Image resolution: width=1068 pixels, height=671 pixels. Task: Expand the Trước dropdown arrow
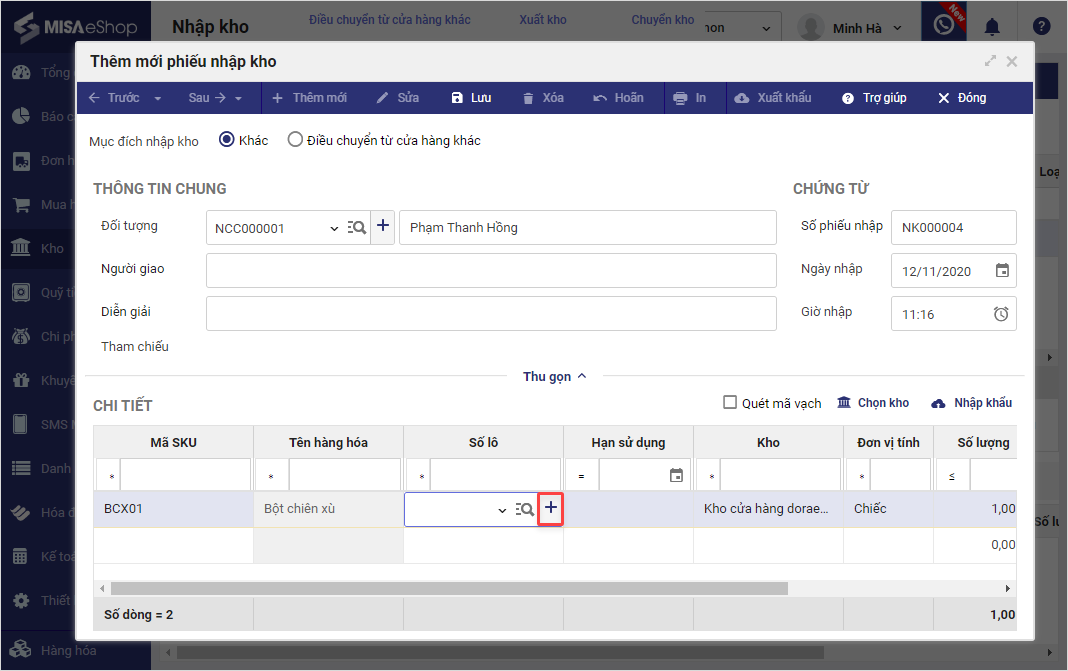(x=158, y=99)
